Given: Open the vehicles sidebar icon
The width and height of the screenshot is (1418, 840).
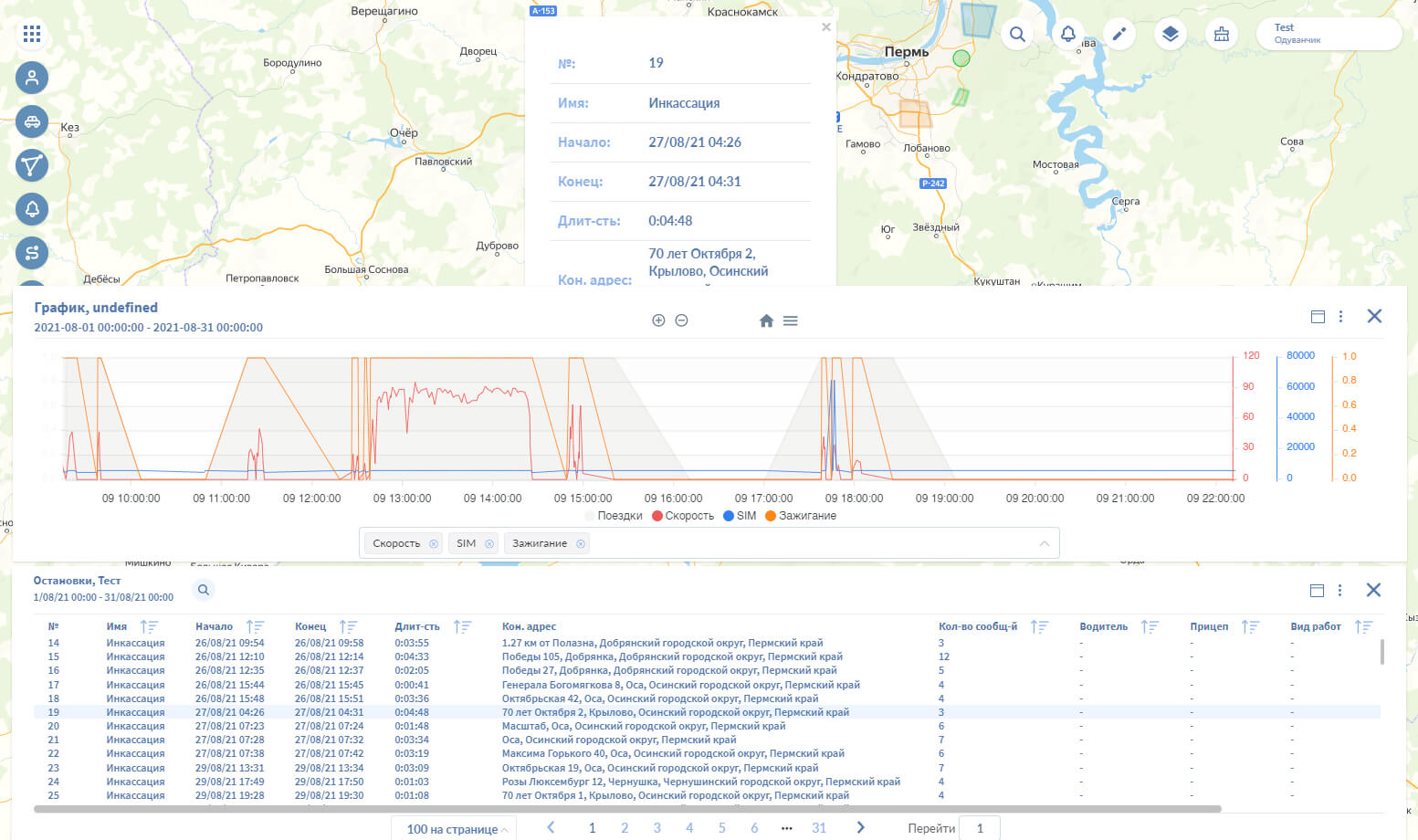Looking at the screenshot, I should pos(32,121).
